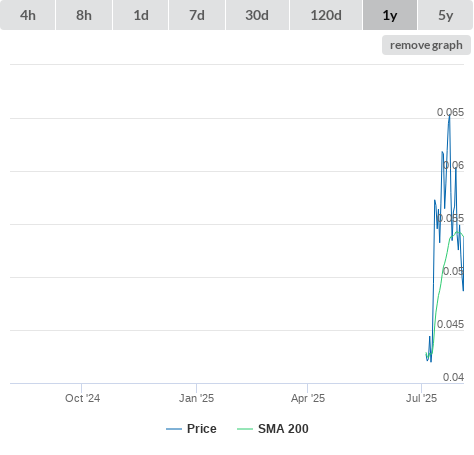Screen dimensions: 474x455
Task: Click the Jan '25 axis label
Action: click(196, 398)
